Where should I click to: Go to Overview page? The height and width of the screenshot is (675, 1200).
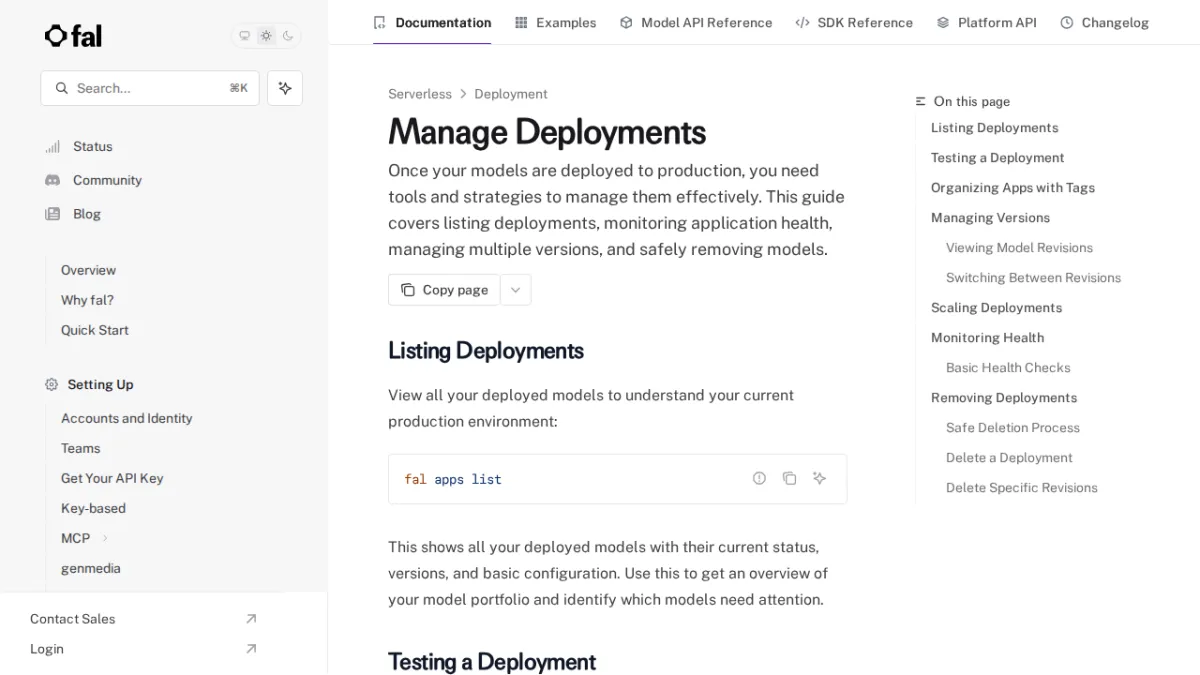pyautogui.click(x=88, y=270)
